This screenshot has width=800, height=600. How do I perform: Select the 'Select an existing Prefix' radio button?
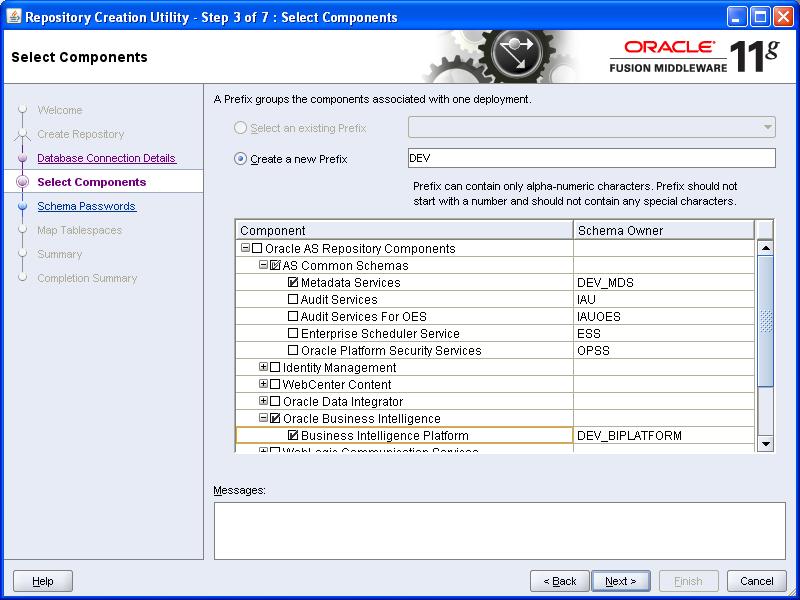240,128
